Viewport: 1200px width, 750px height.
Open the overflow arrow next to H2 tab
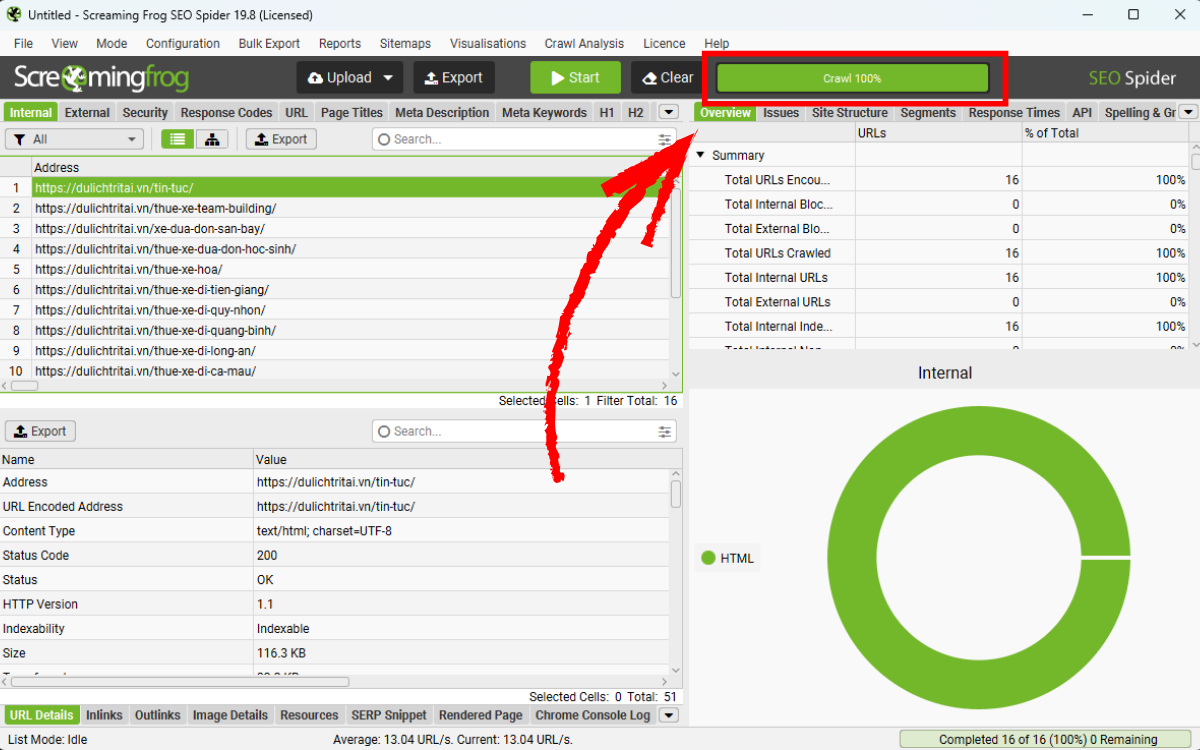(668, 112)
